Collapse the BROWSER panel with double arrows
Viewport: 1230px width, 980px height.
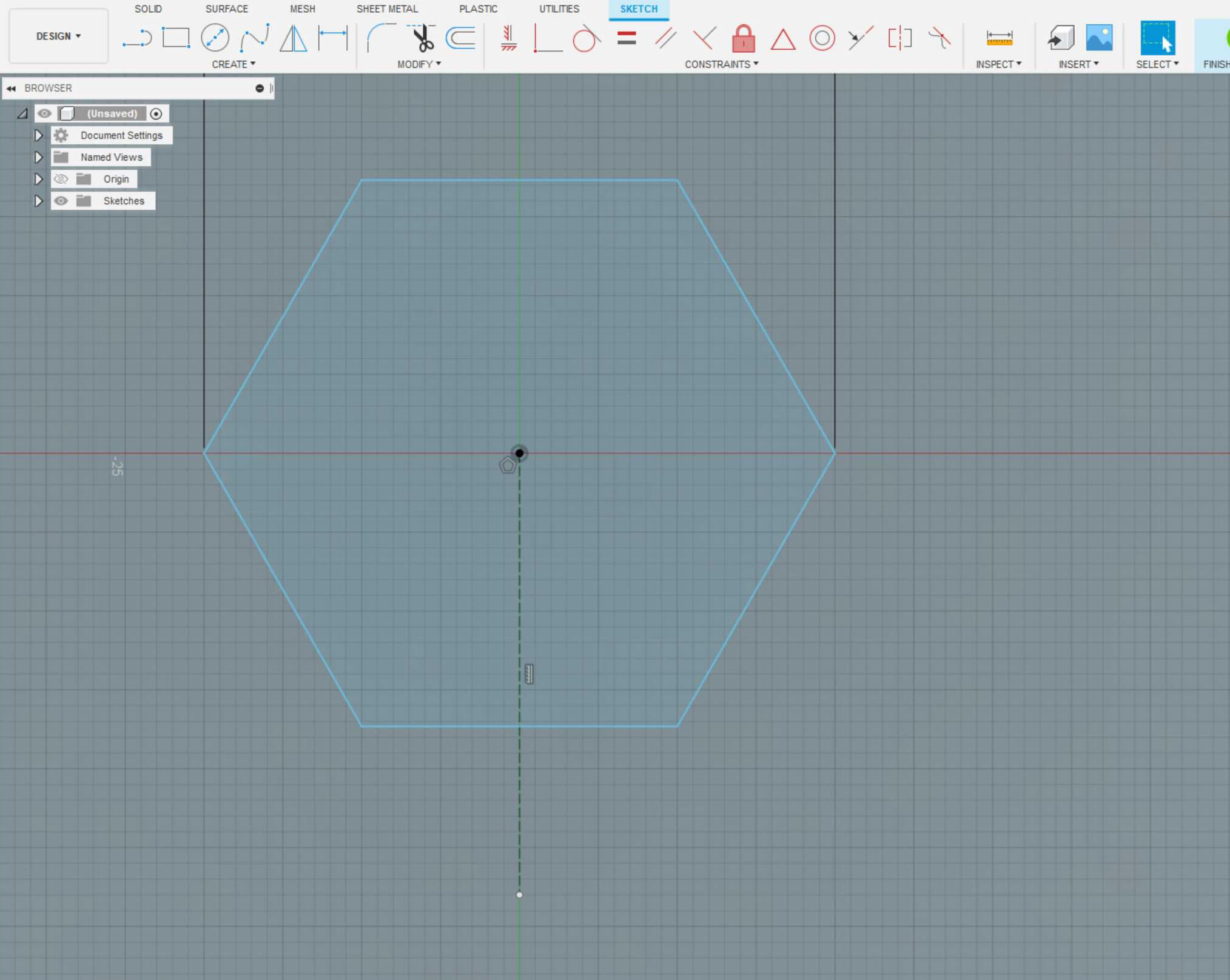click(11, 89)
